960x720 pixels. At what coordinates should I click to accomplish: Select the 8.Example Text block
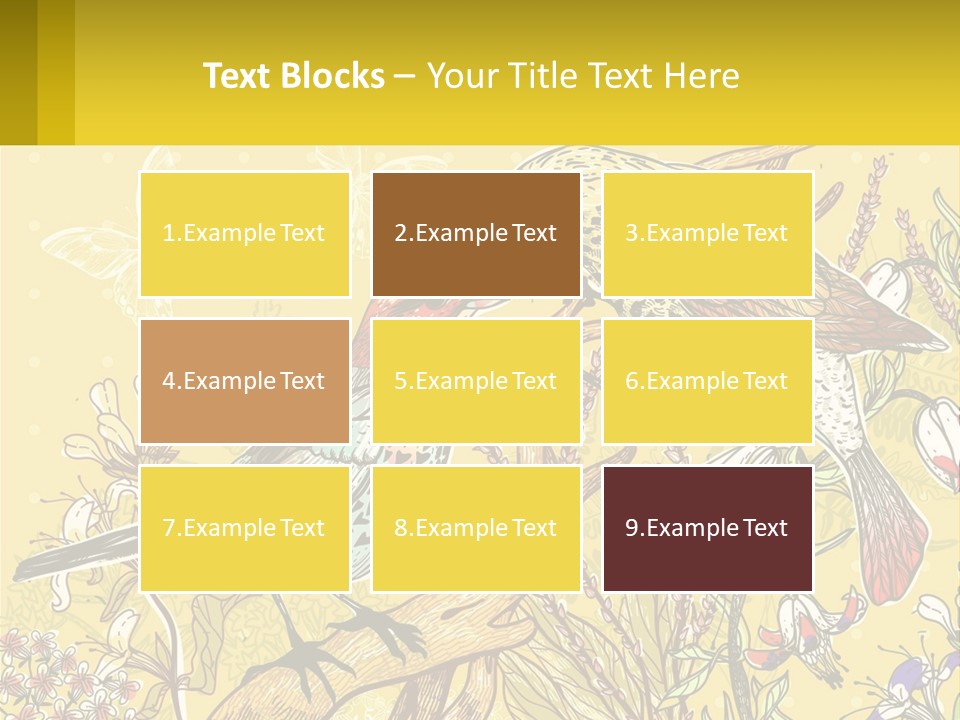click(476, 528)
